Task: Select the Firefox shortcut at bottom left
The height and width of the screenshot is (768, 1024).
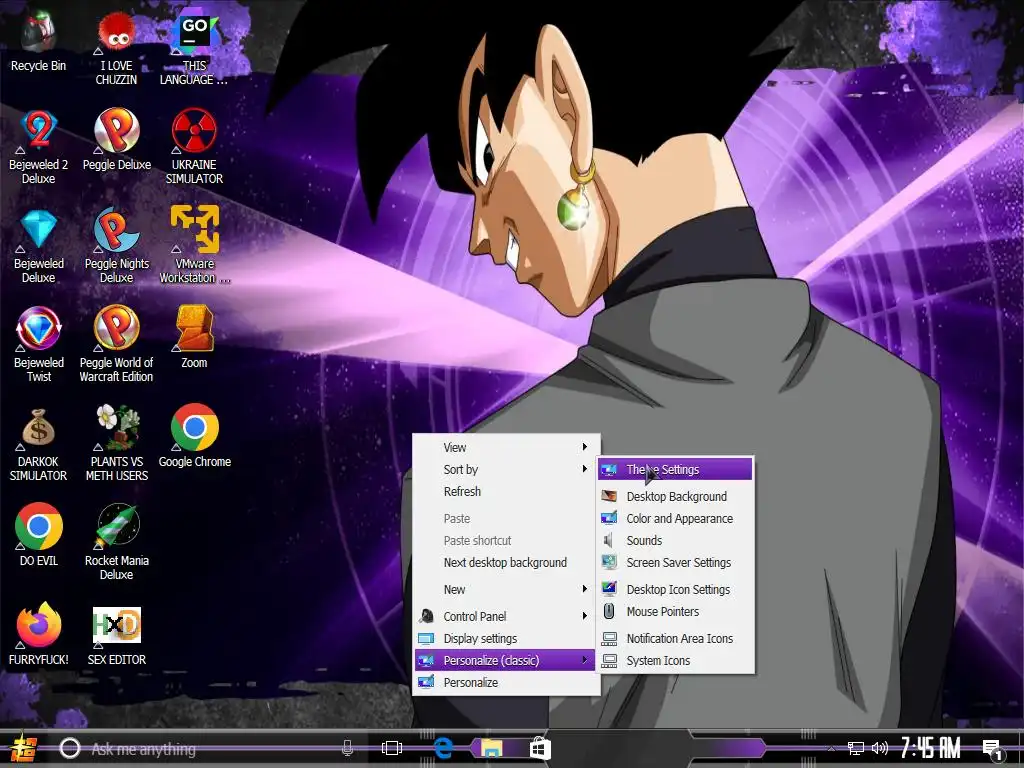Action: point(39,635)
